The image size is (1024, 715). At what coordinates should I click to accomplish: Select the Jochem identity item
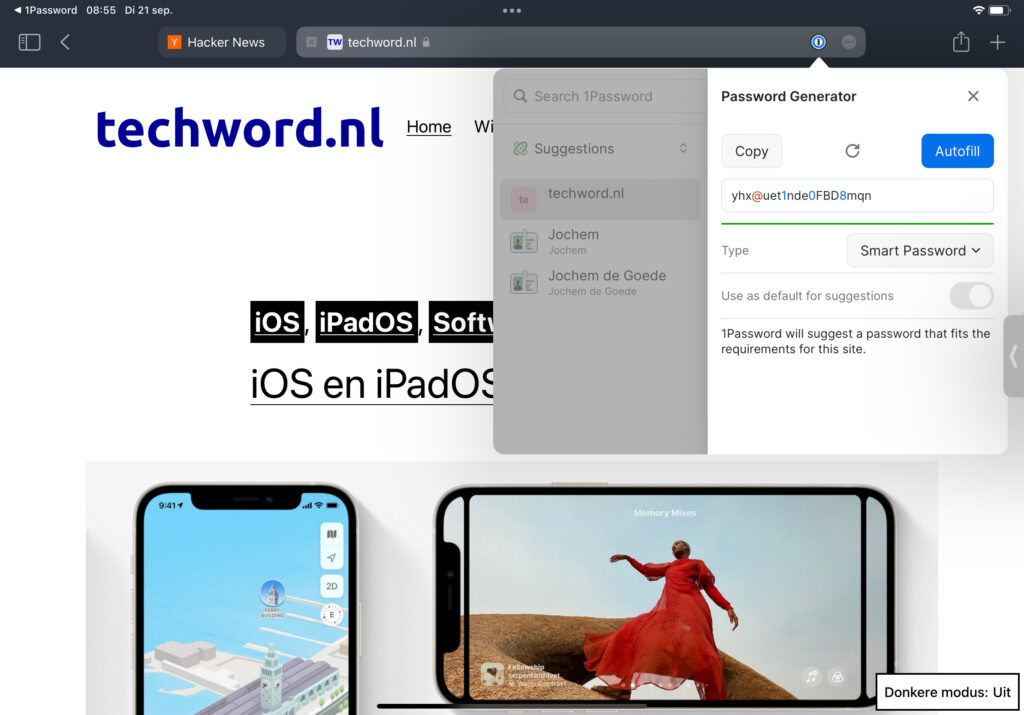[600, 241]
